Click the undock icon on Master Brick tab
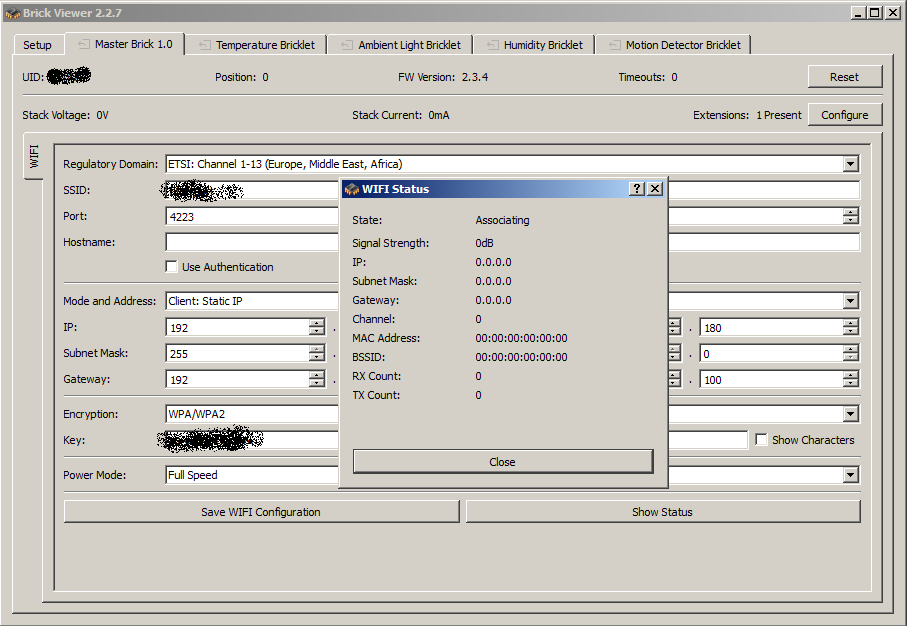Image resolution: width=907 pixels, height=626 pixels. 84,44
